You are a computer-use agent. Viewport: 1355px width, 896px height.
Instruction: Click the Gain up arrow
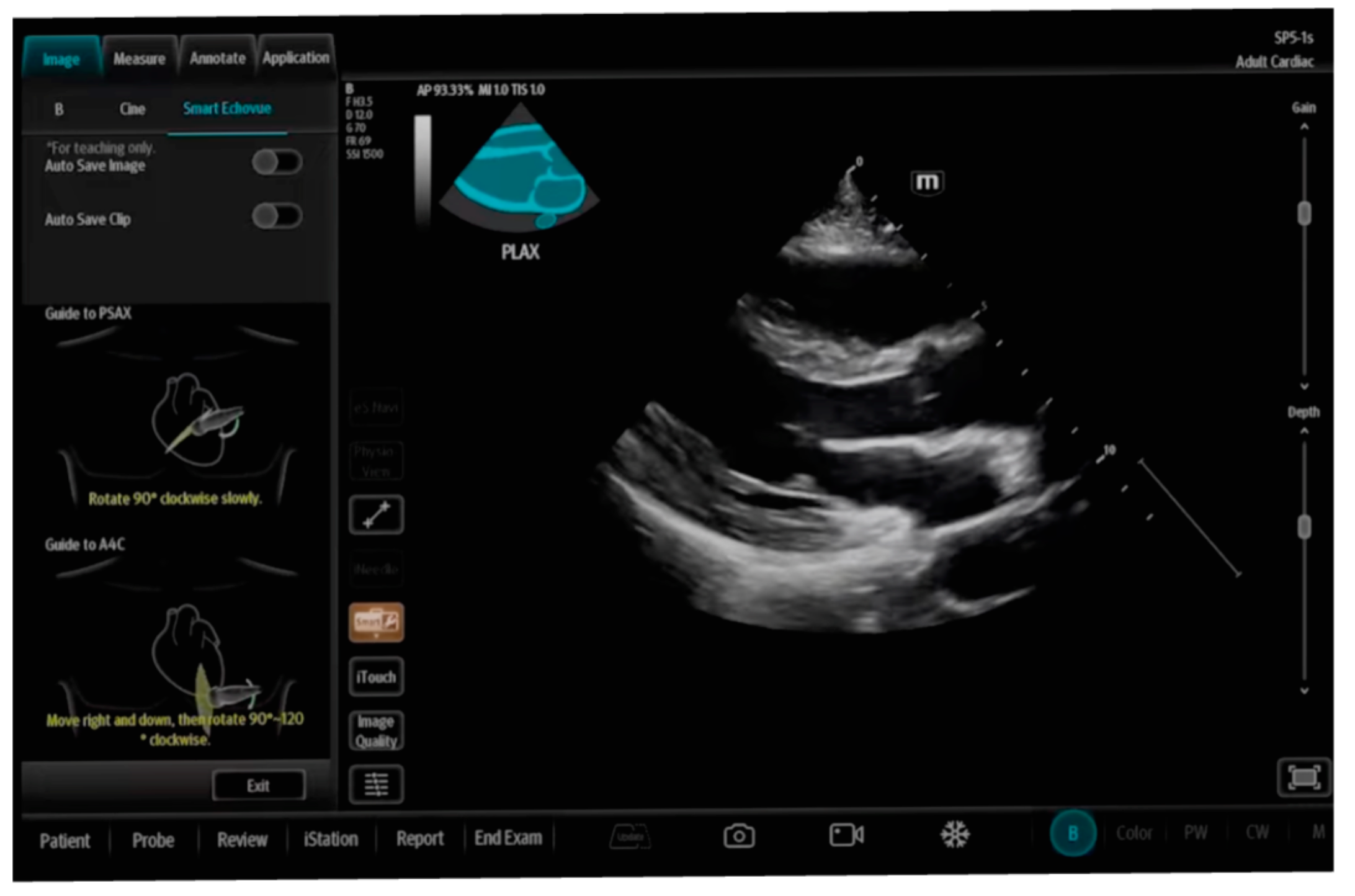click(x=1304, y=127)
